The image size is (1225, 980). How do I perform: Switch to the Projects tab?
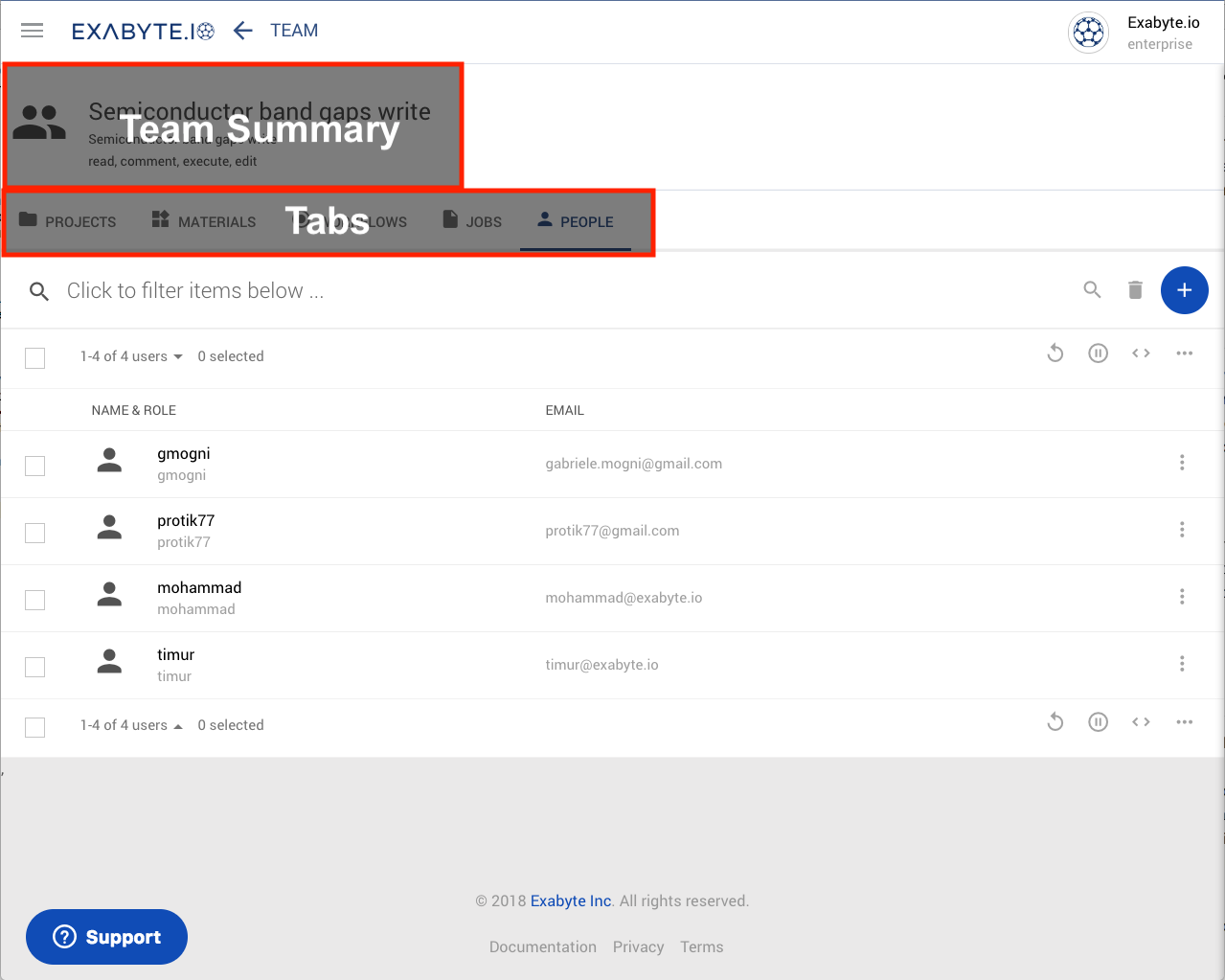68,221
